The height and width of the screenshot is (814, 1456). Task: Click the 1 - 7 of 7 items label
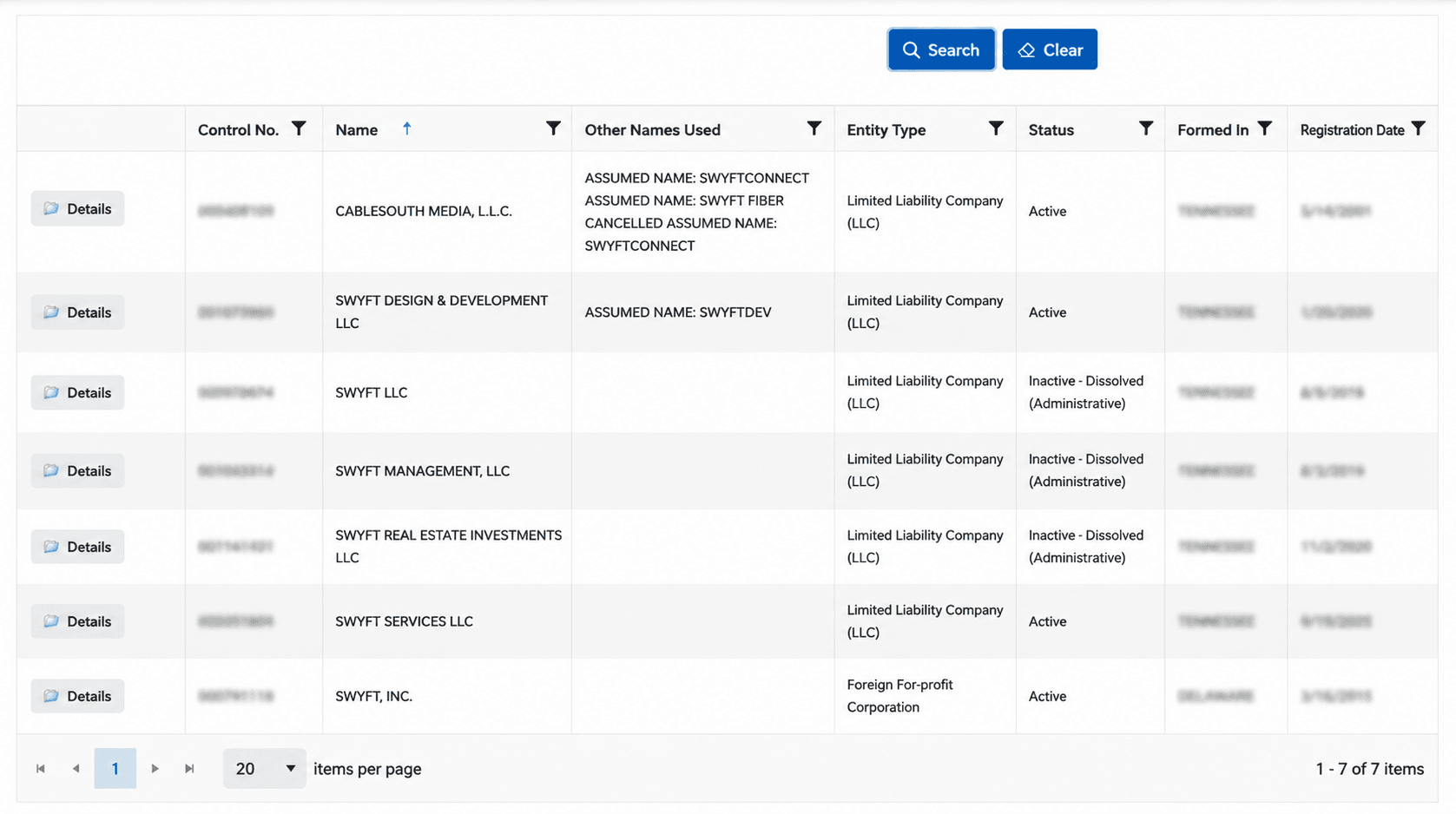pyautogui.click(x=1369, y=769)
